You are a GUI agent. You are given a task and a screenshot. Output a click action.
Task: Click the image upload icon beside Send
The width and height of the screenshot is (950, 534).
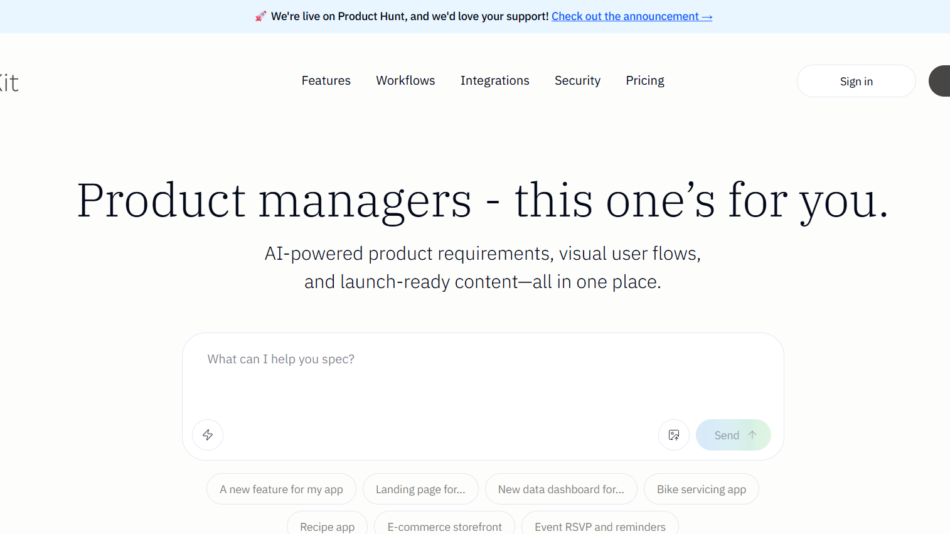tap(674, 435)
